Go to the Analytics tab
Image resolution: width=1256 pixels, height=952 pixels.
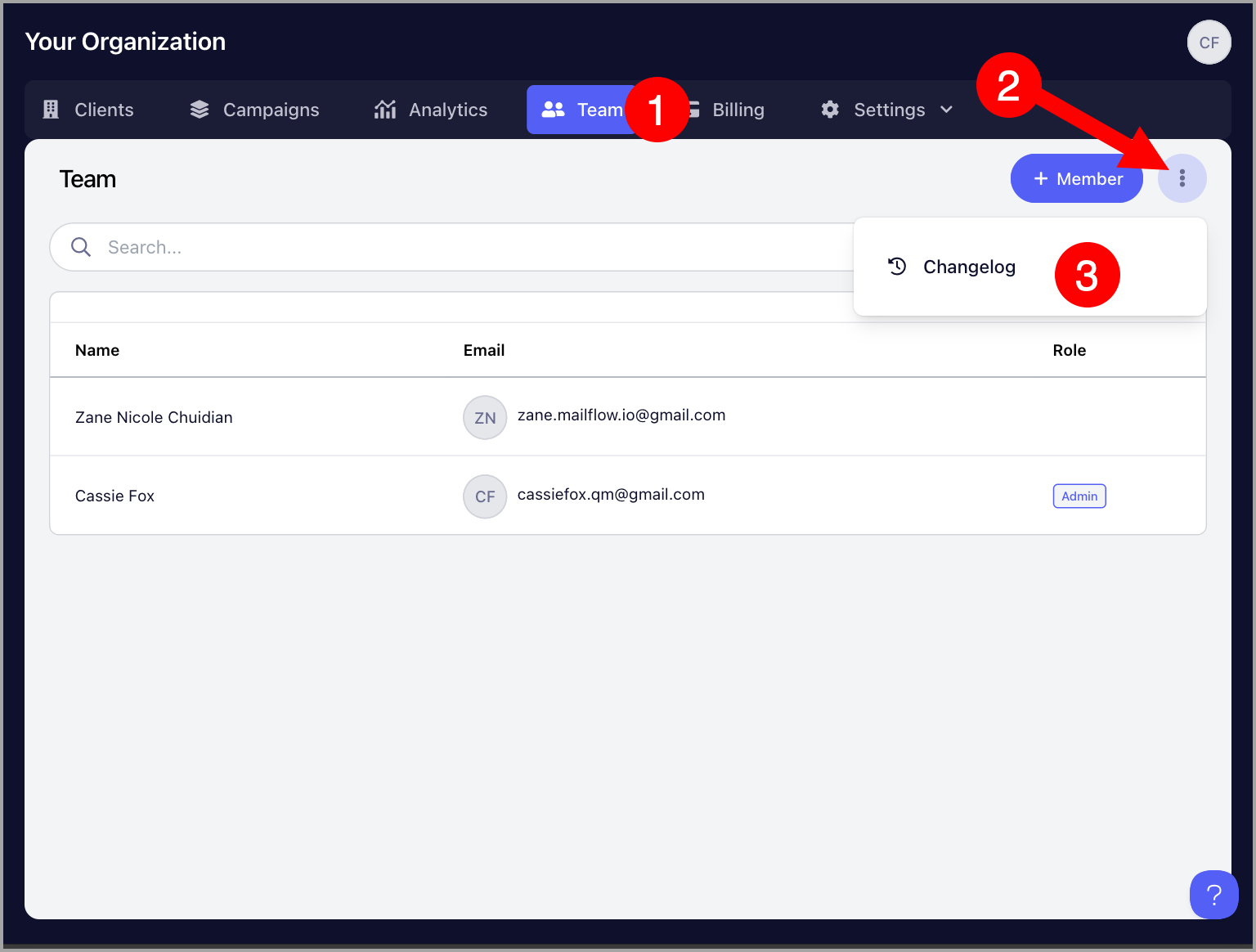(431, 110)
